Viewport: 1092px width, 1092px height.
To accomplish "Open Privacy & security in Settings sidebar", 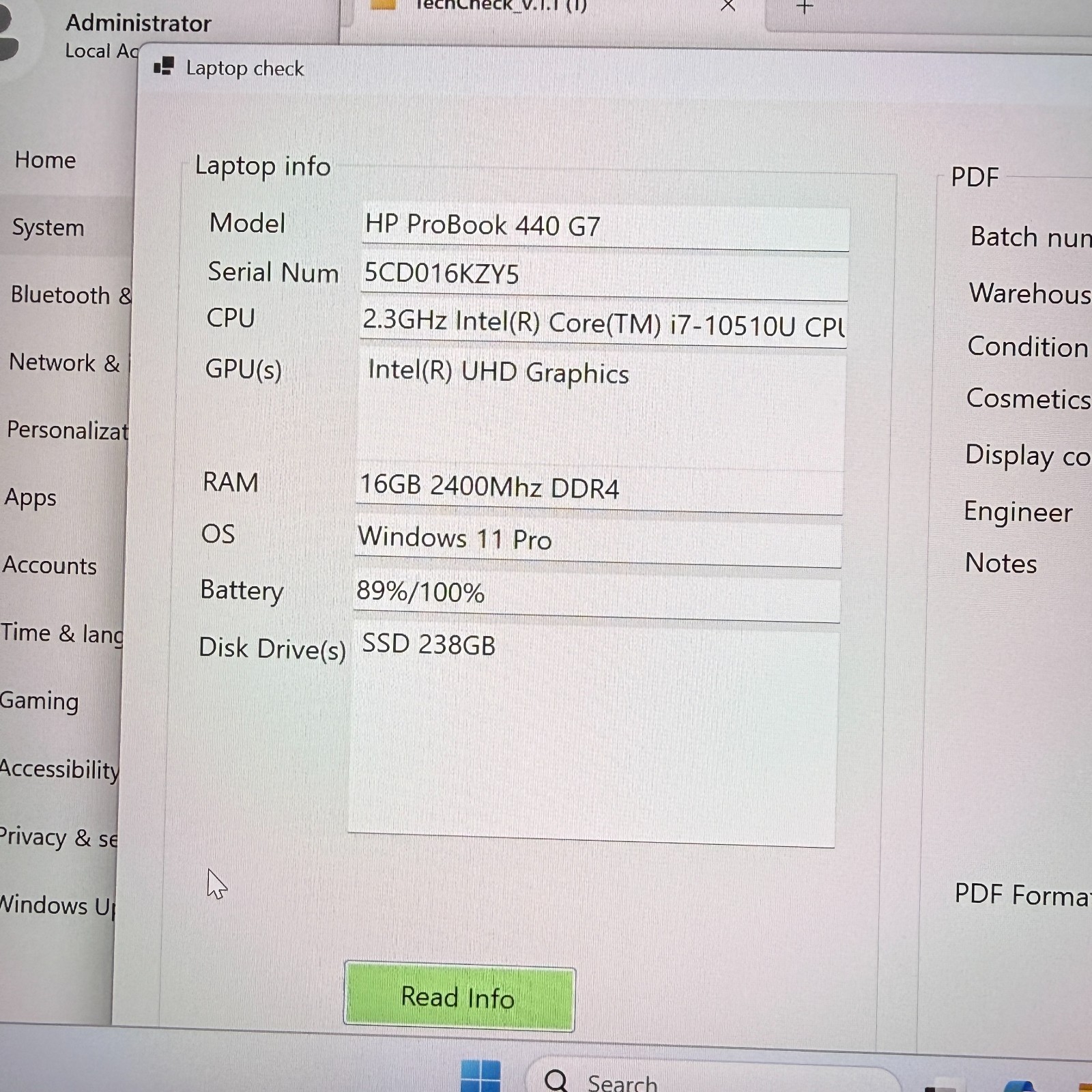I will 58,837.
